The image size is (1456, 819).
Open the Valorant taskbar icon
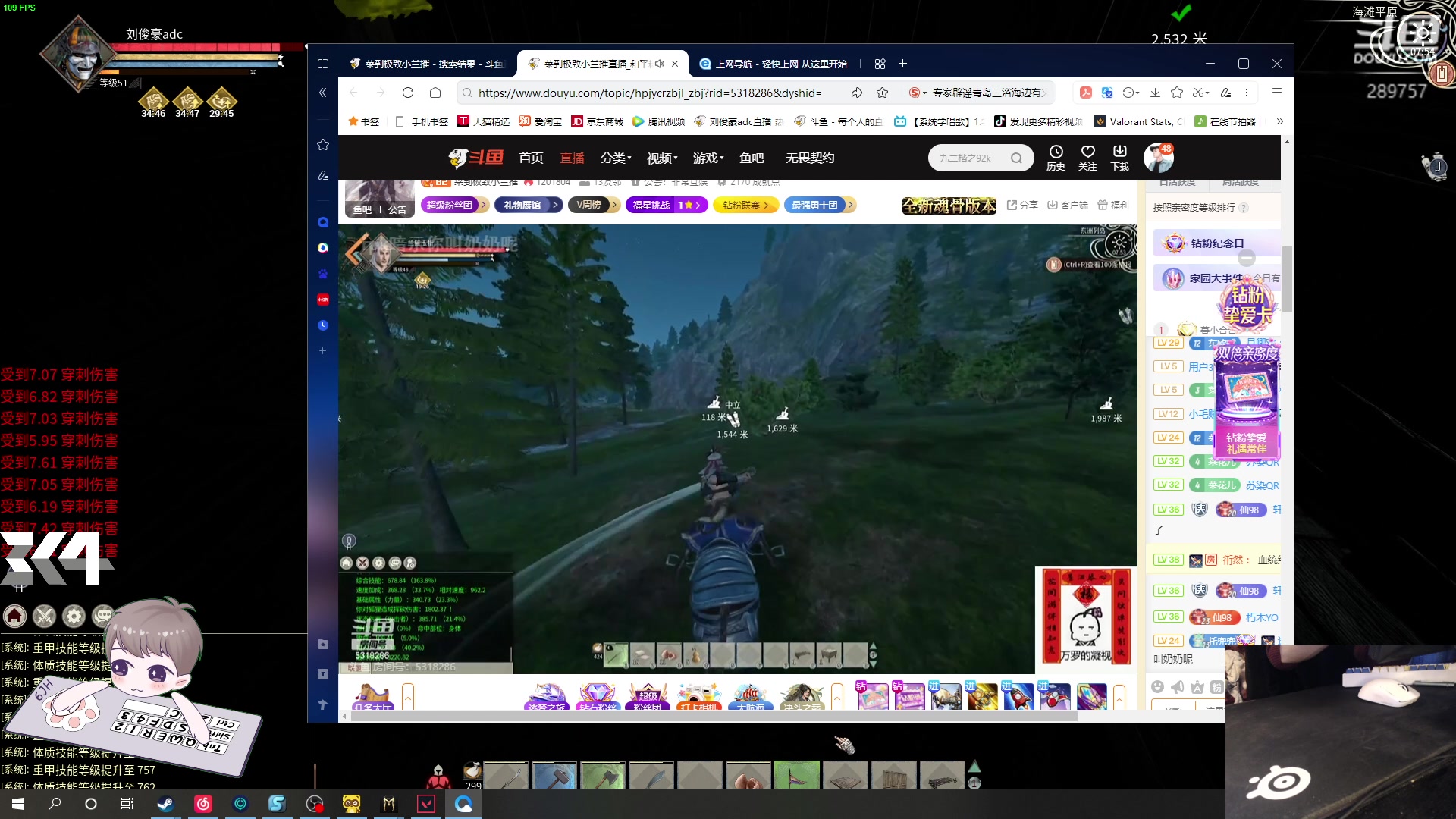click(x=426, y=804)
